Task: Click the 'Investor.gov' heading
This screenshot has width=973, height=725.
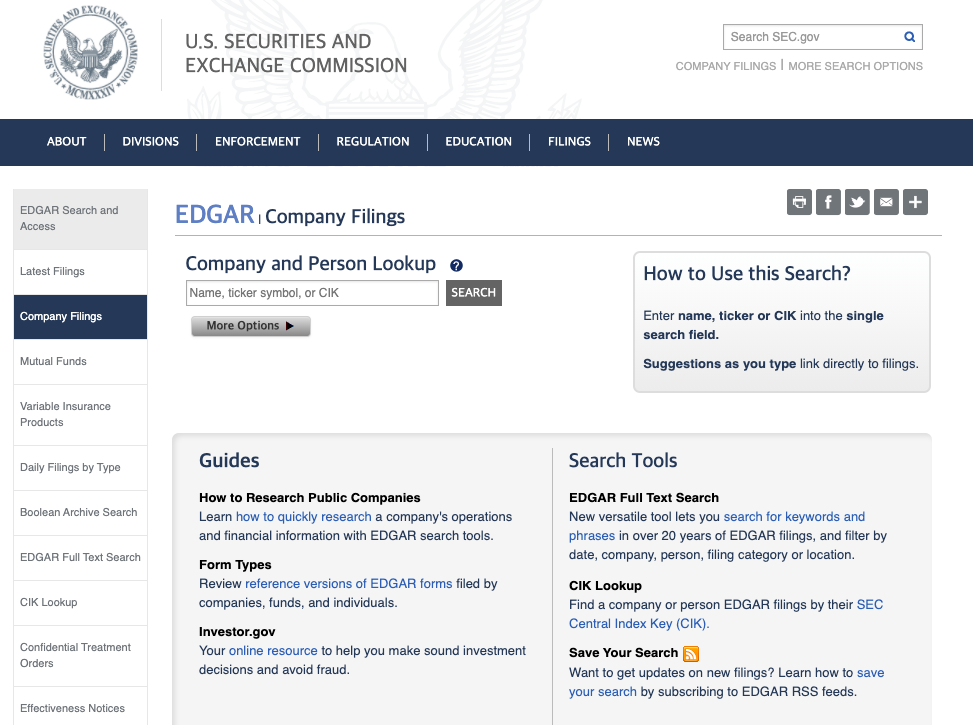Action: [237, 632]
